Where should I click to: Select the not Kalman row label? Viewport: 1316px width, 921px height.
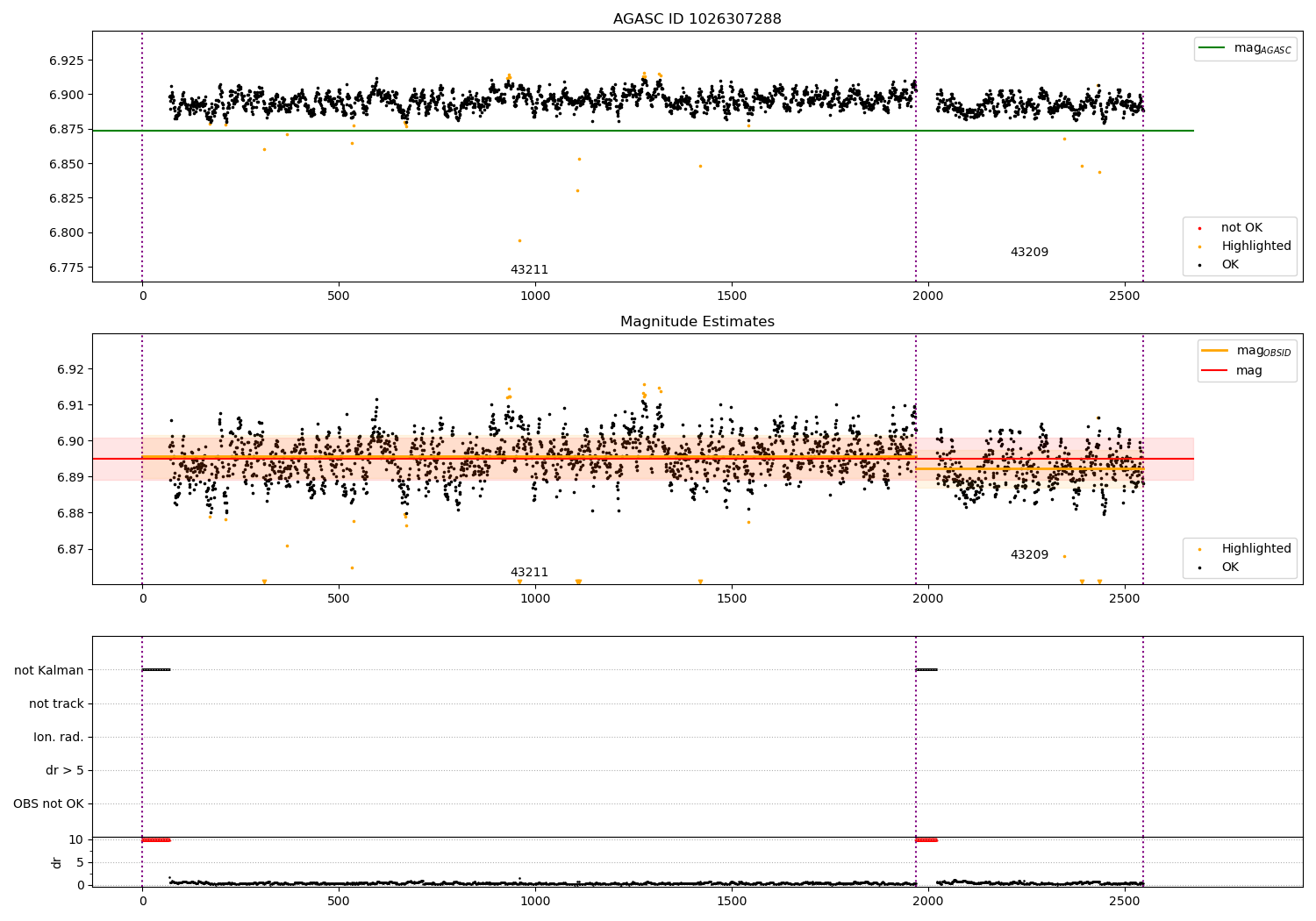click(x=49, y=670)
